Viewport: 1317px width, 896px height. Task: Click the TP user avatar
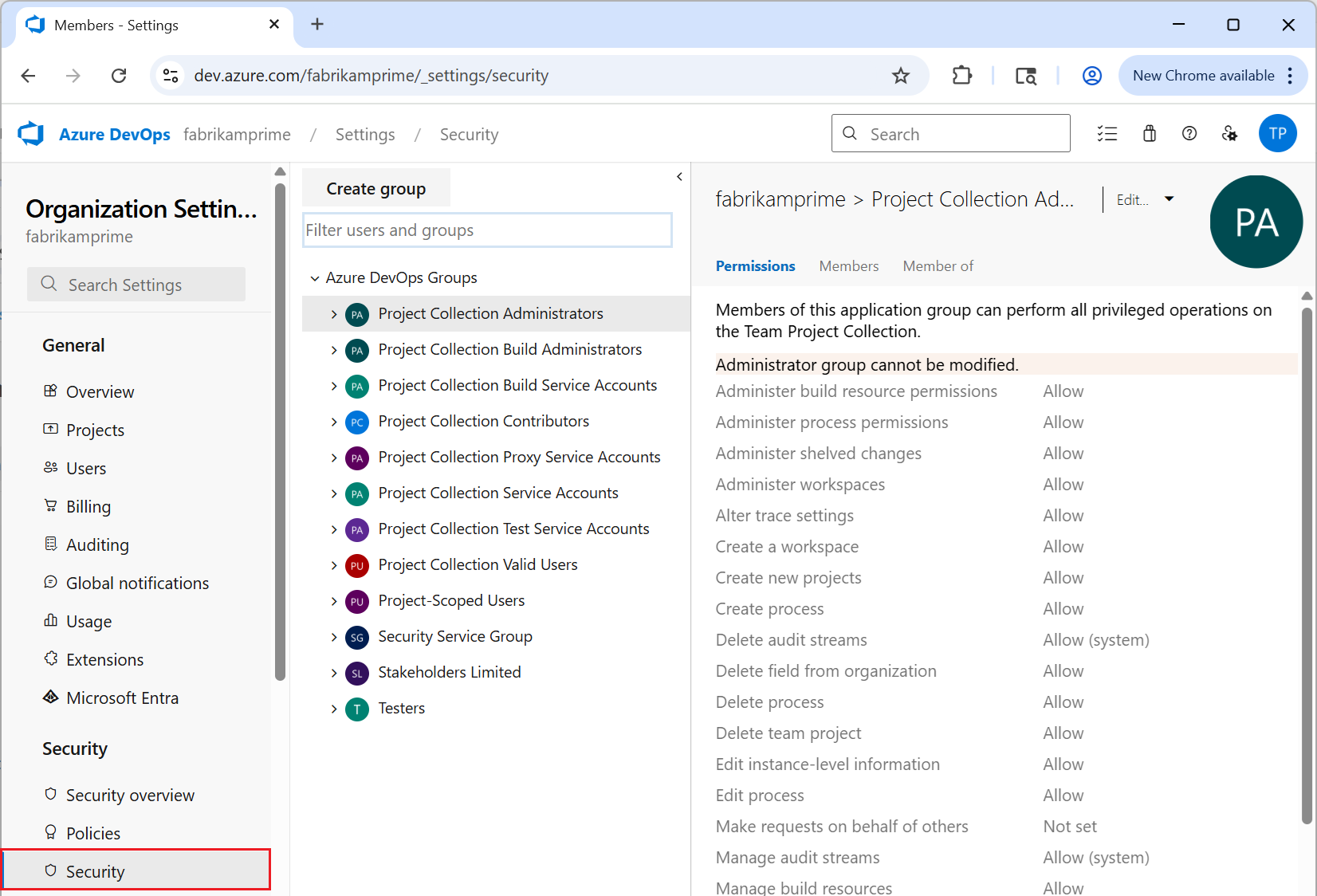pyautogui.click(x=1278, y=133)
